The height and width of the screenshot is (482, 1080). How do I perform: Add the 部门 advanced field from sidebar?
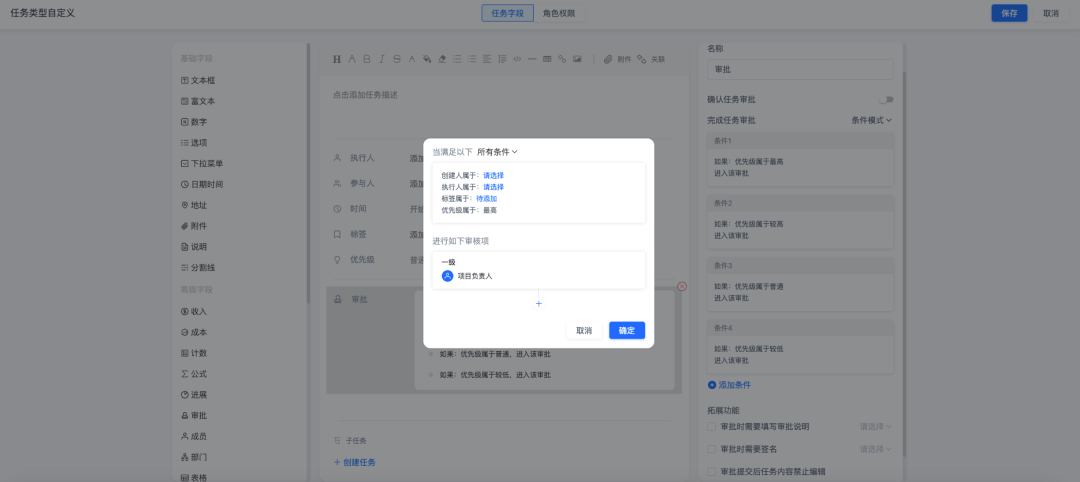(194, 457)
